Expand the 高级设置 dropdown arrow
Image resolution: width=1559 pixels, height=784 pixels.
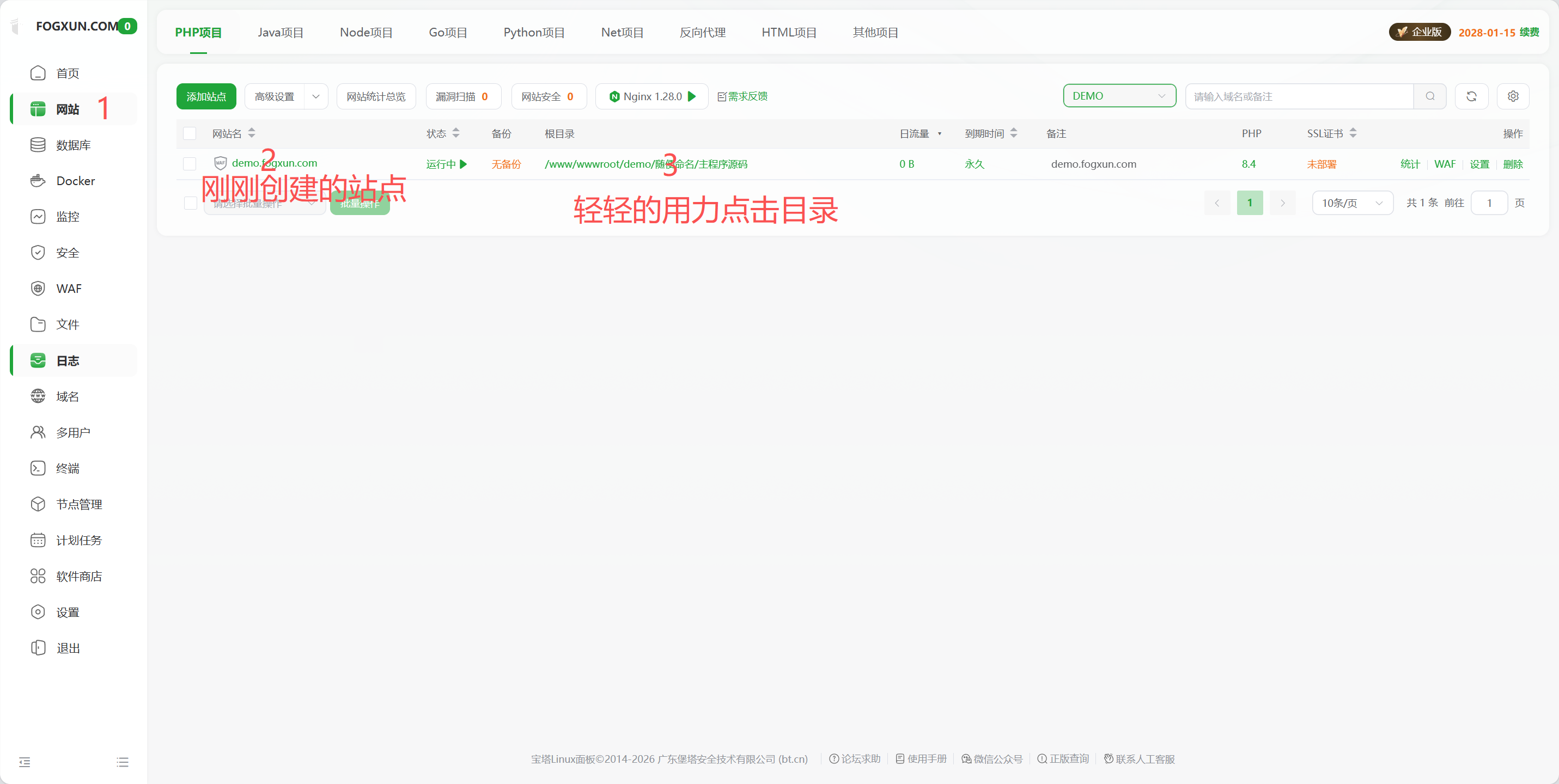pyautogui.click(x=316, y=96)
